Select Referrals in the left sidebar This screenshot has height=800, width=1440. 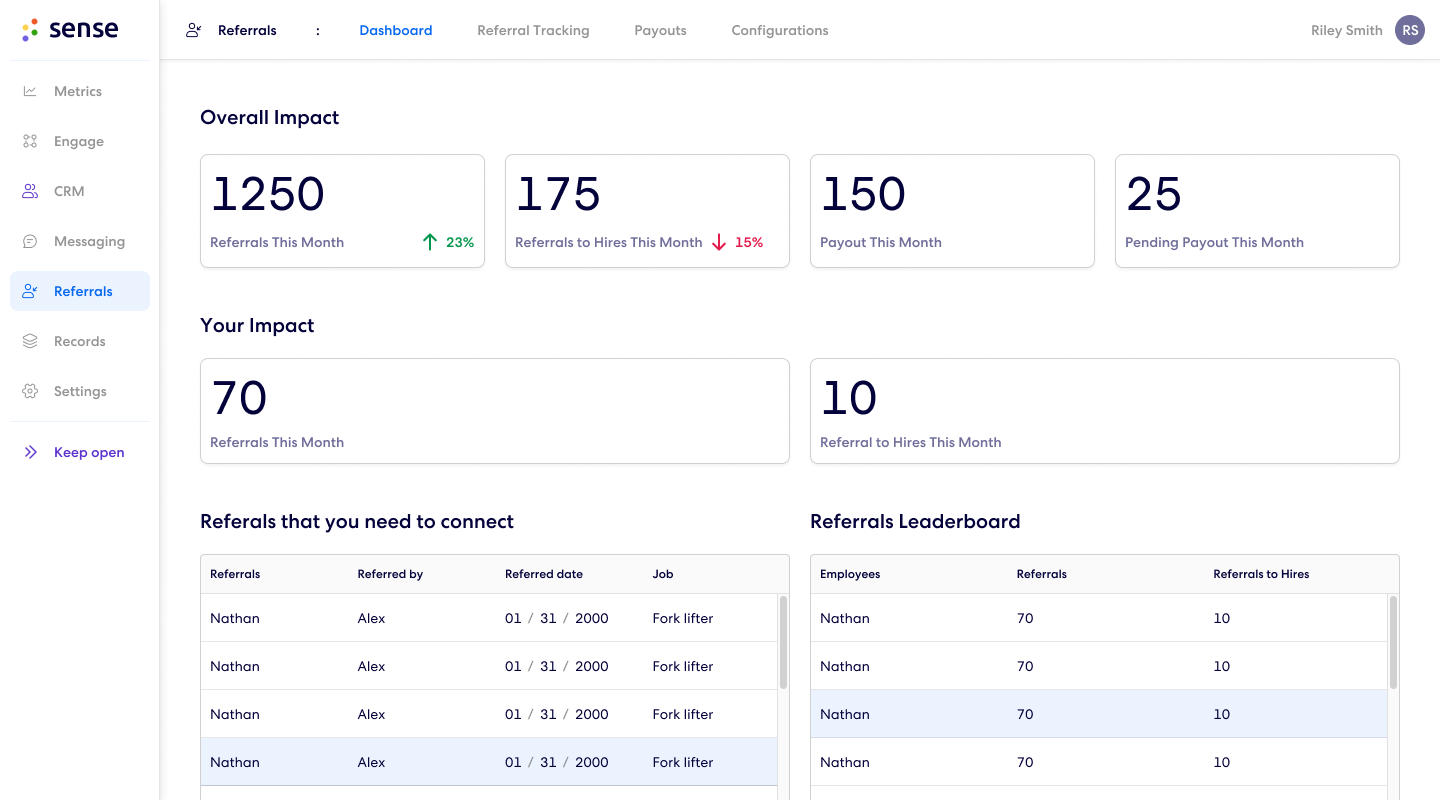coord(82,291)
